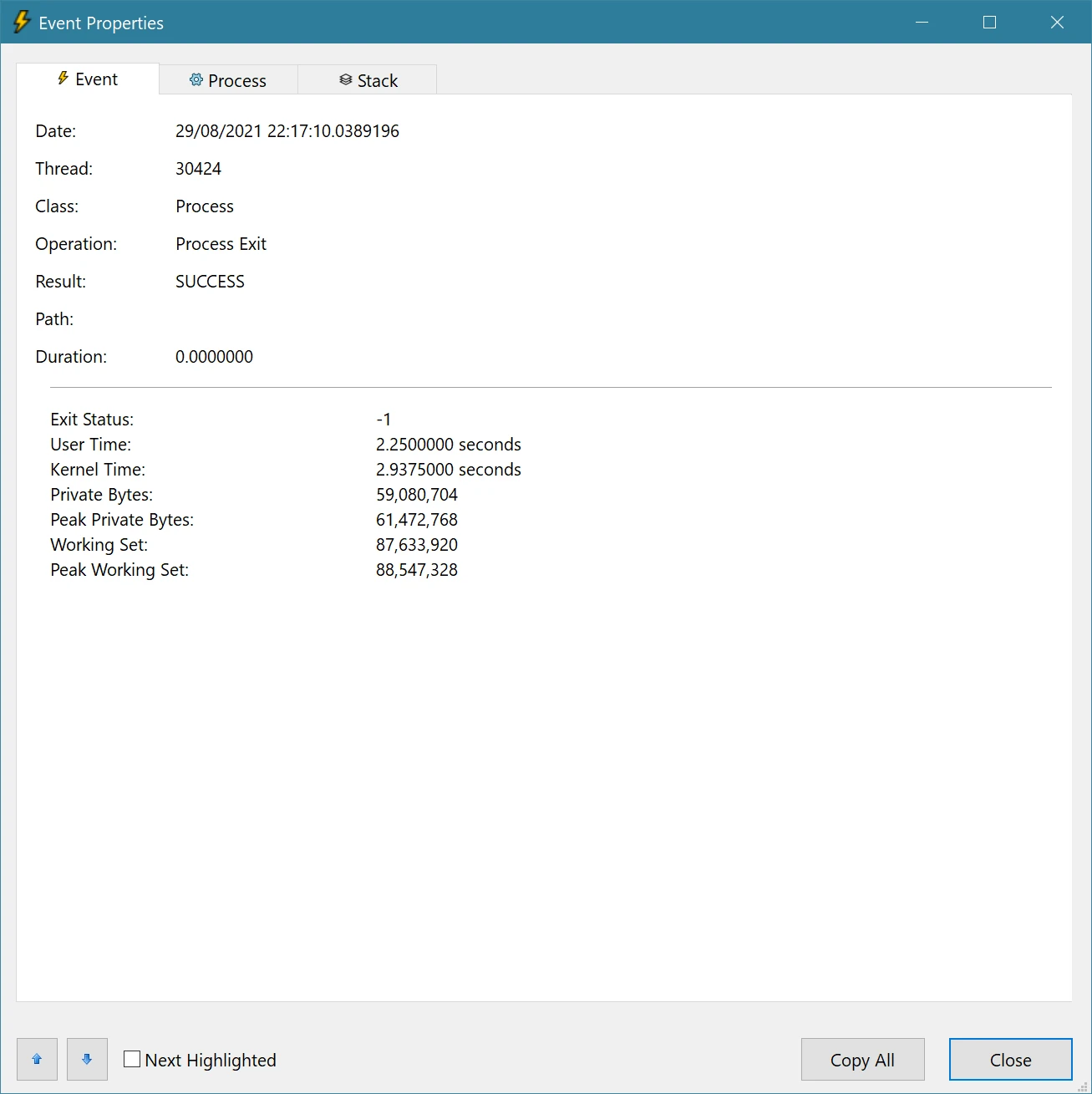The image size is (1092, 1094).
Task: Close the Event Properties dialog with Close button
Action: [x=1010, y=1059]
